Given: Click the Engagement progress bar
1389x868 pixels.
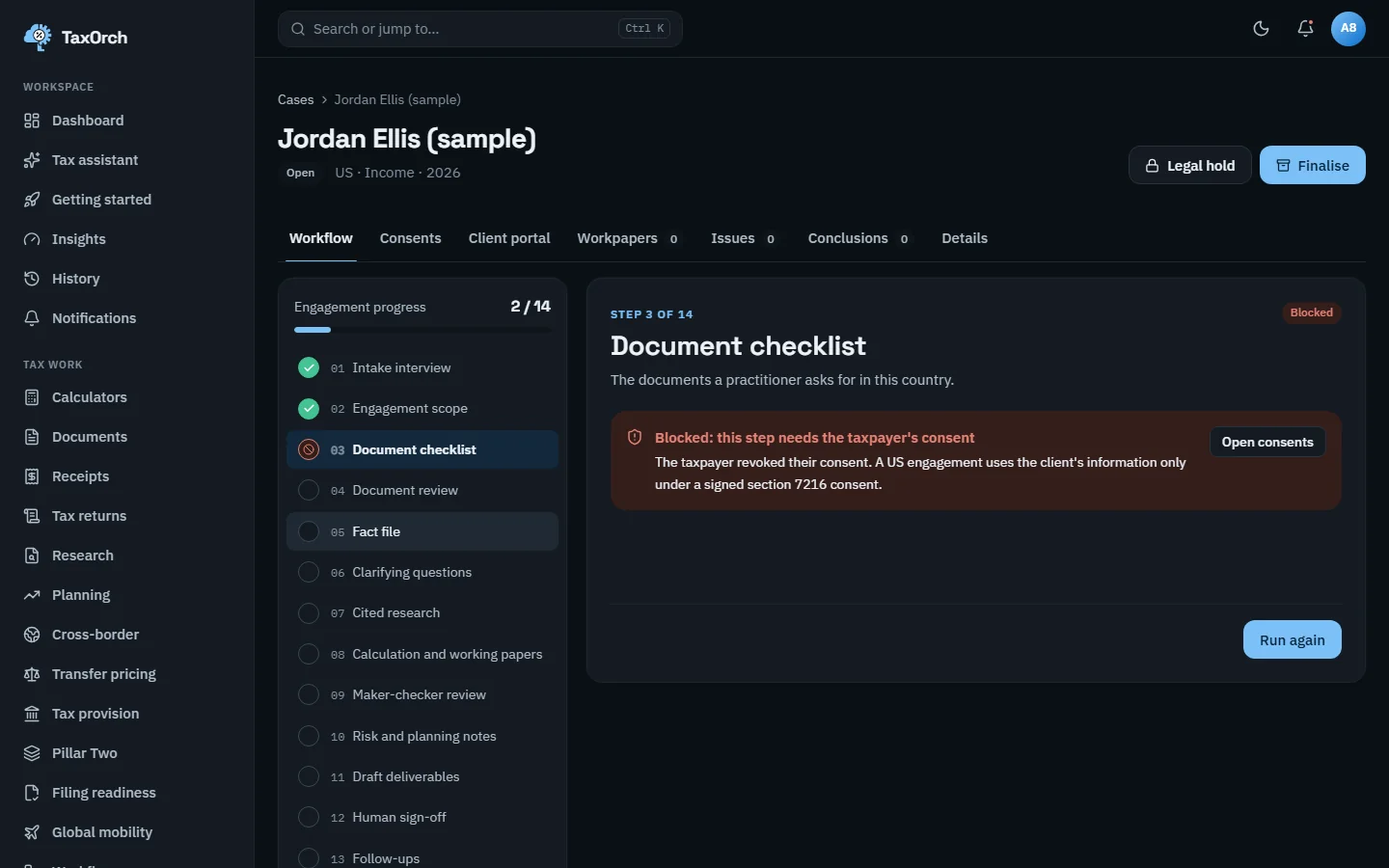Looking at the screenshot, I should pyautogui.click(x=422, y=330).
